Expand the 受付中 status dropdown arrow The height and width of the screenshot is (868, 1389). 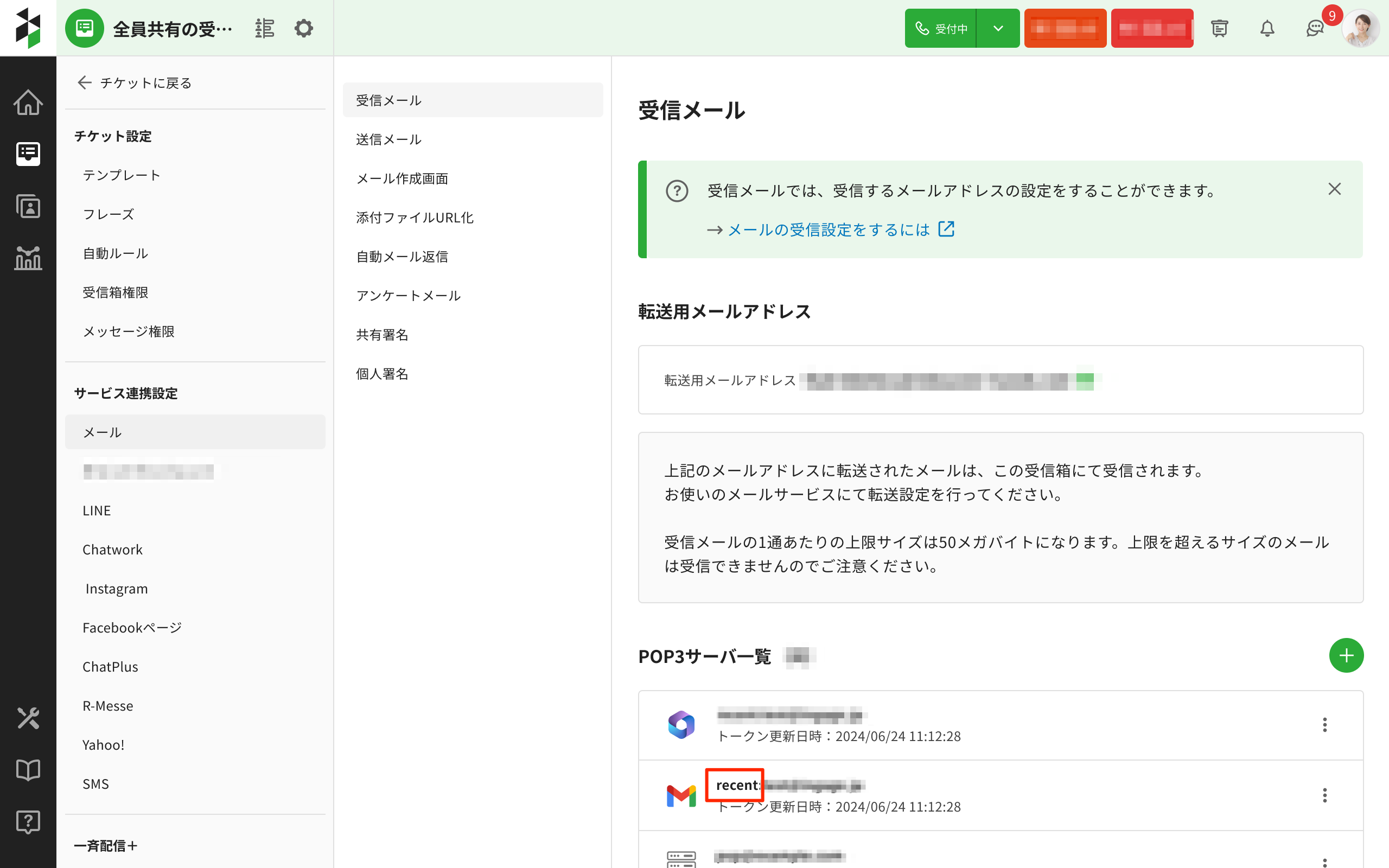tap(998, 28)
